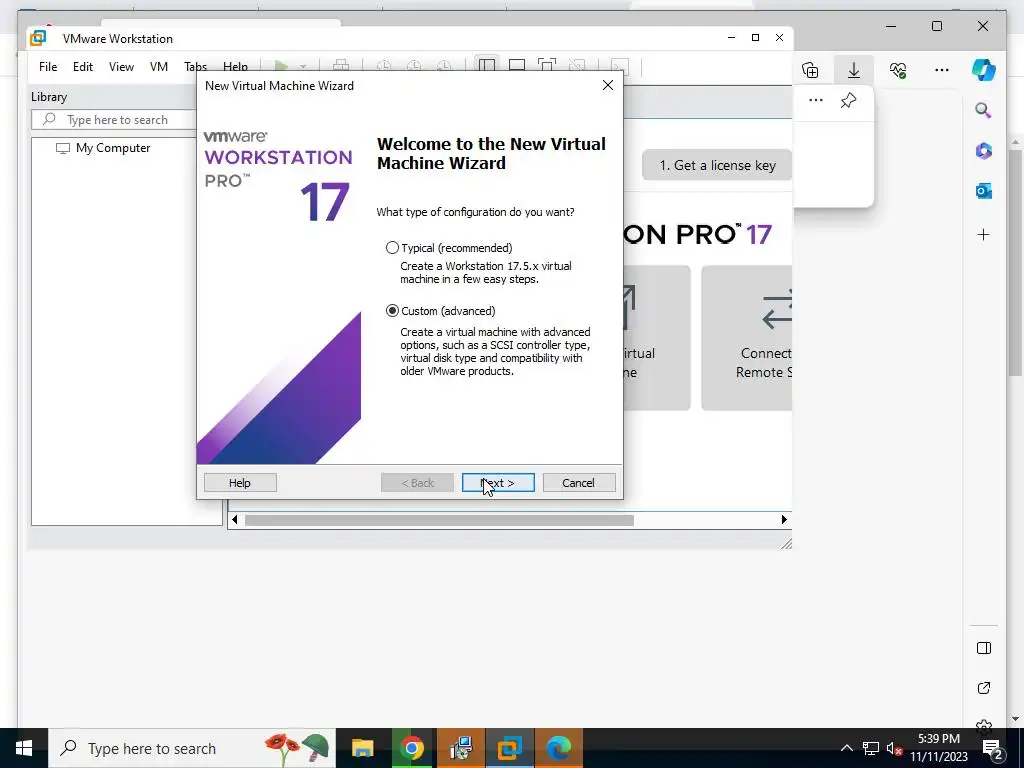Screen dimensions: 1024x768
Task: Select the Custom (advanced) radio button
Action: tap(392, 311)
